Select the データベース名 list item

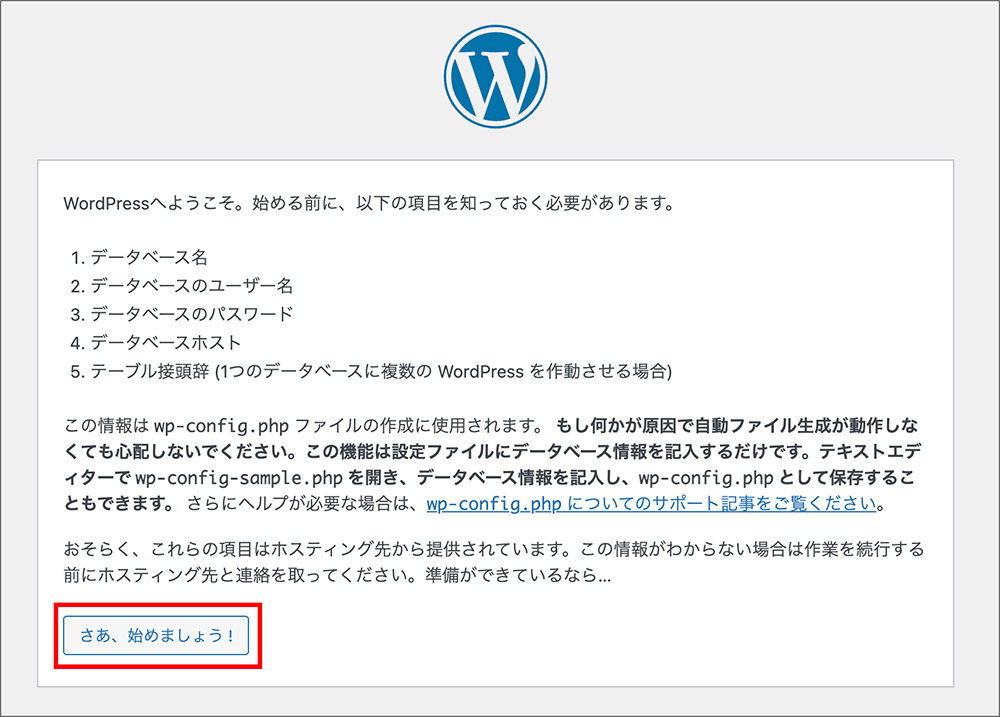(x=140, y=258)
